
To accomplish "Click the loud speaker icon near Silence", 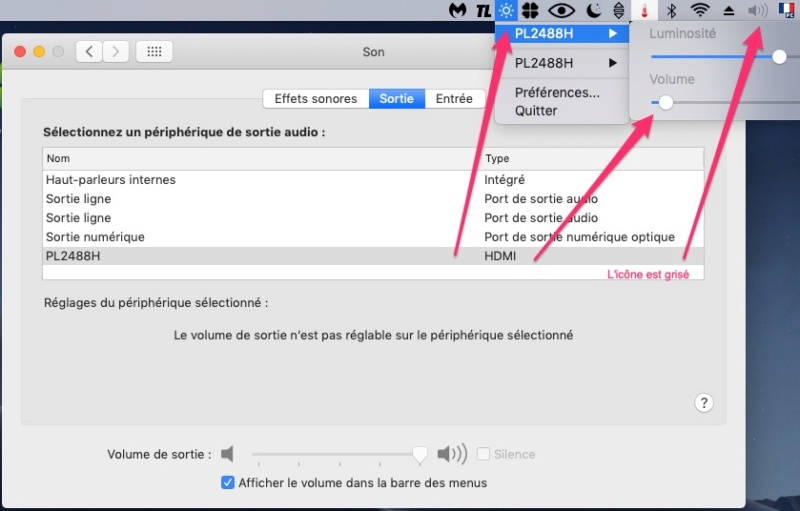I will [452, 453].
